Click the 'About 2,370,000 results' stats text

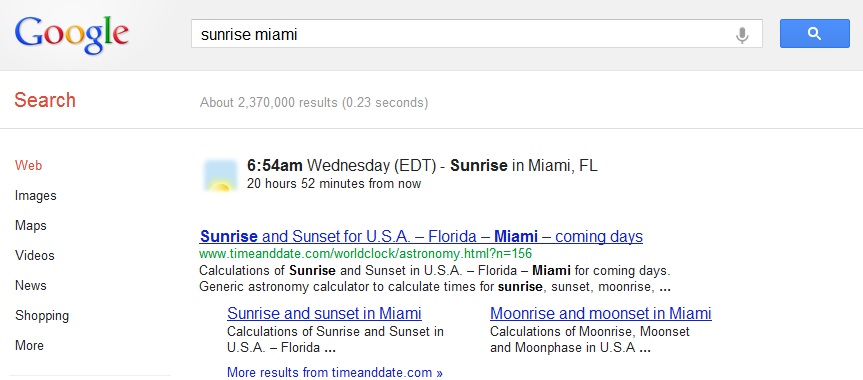click(314, 102)
